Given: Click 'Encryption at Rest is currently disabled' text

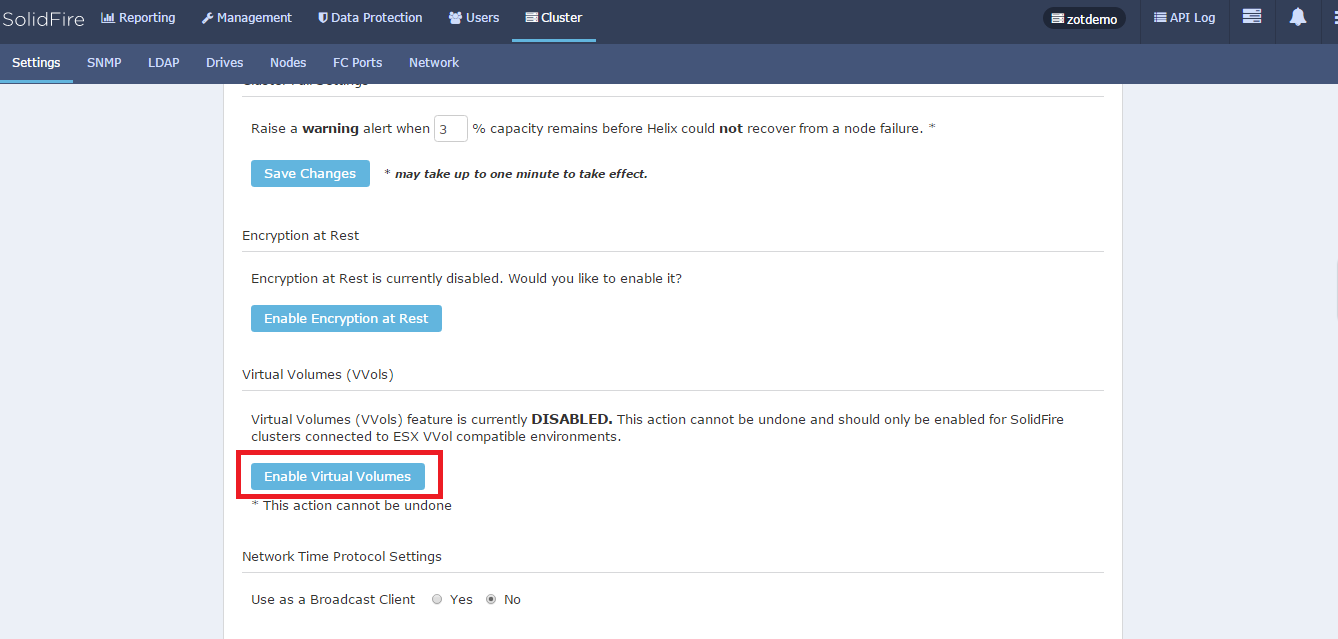Looking at the screenshot, I should click(467, 278).
